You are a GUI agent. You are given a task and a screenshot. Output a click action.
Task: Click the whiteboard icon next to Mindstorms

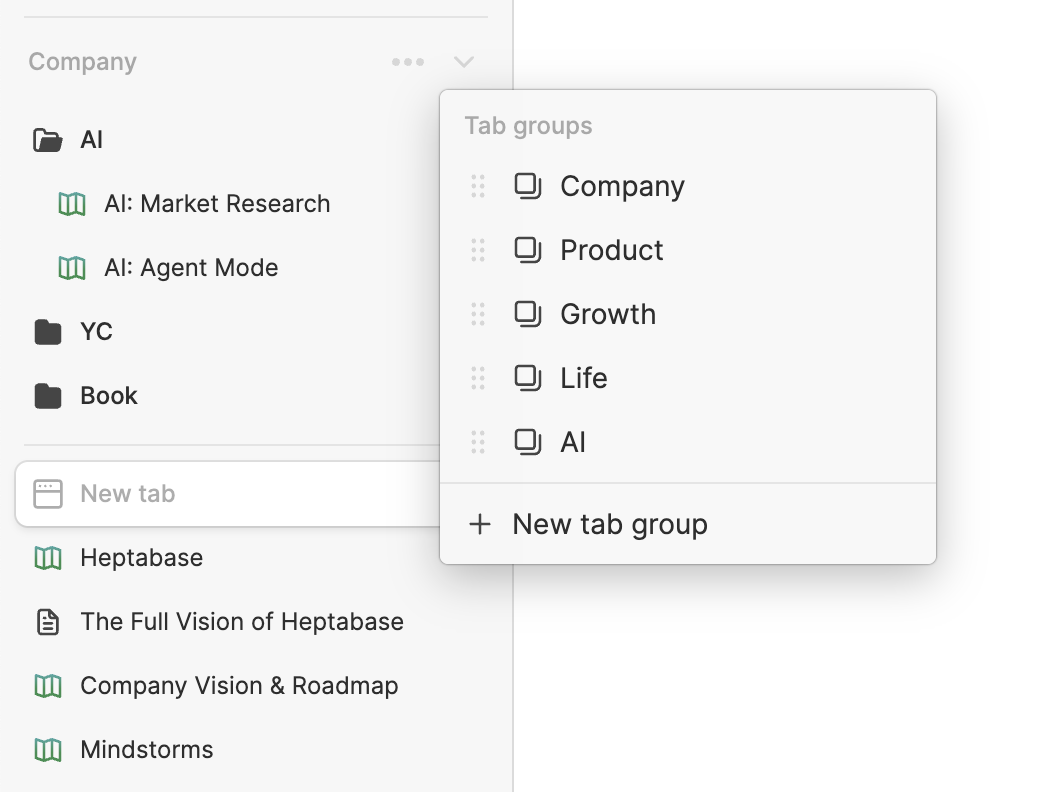(x=47, y=750)
